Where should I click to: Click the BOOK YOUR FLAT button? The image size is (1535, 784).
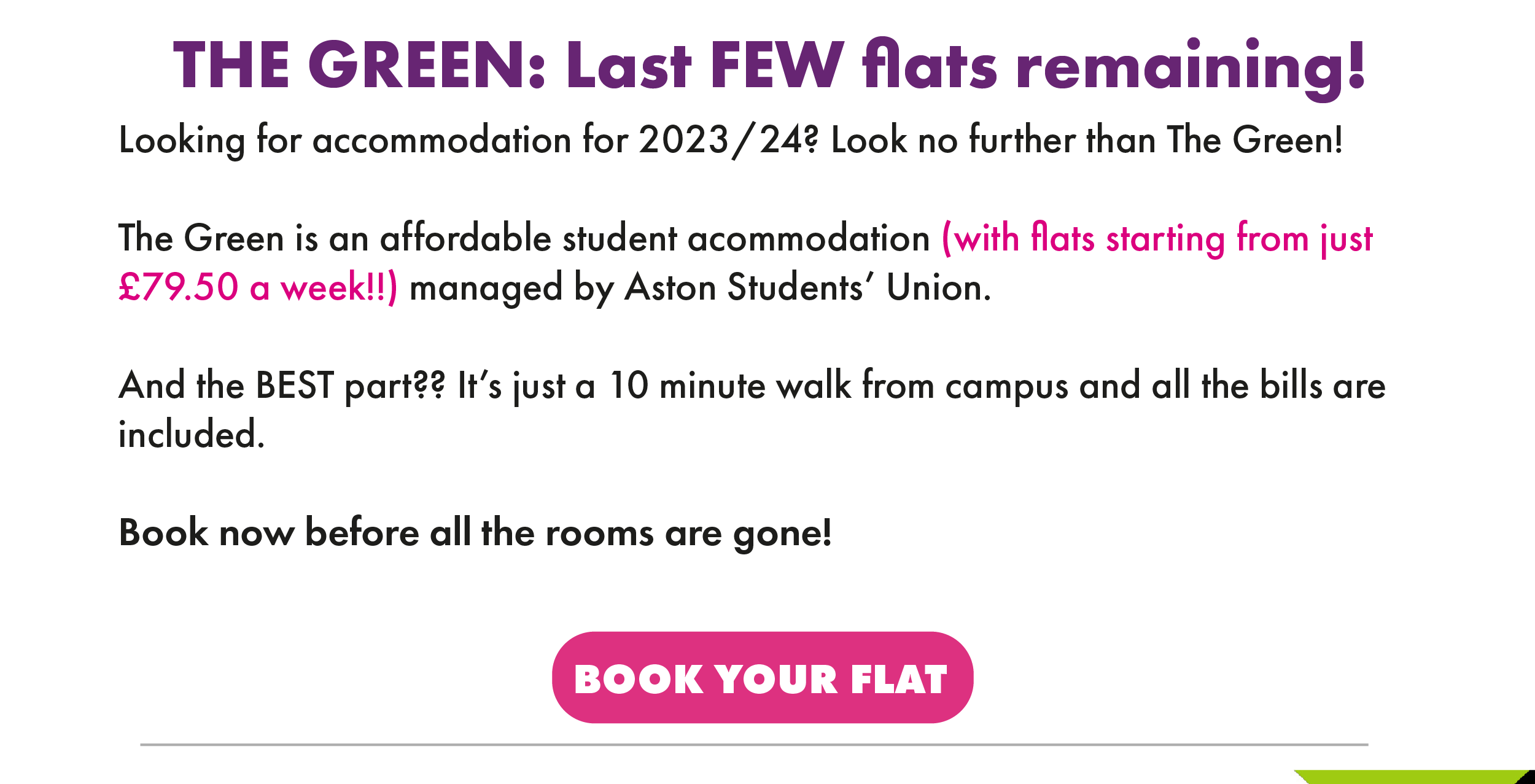pyautogui.click(x=762, y=677)
